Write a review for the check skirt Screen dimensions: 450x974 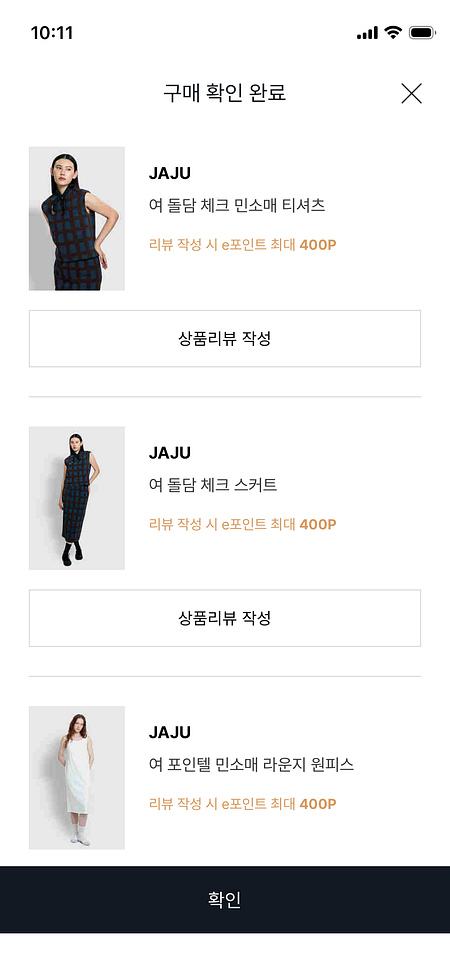[225, 618]
